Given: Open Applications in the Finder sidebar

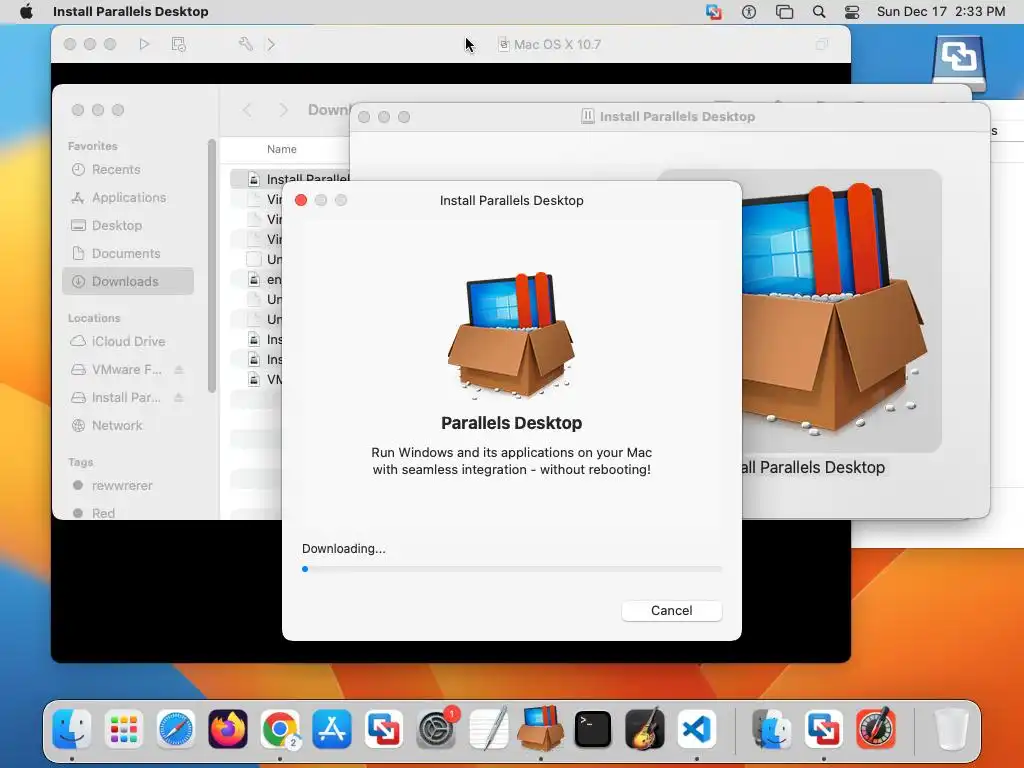Looking at the screenshot, I should tap(129, 197).
